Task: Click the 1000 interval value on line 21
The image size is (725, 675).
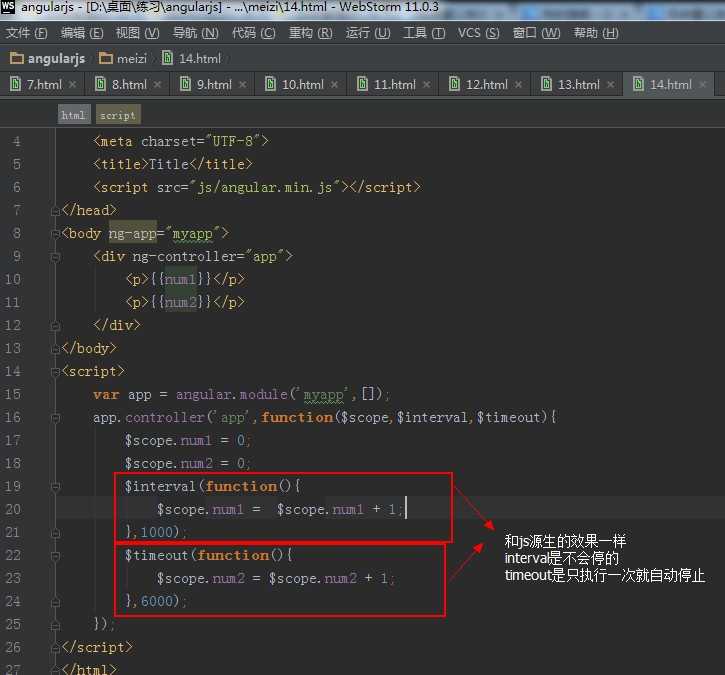Action: 156,532
